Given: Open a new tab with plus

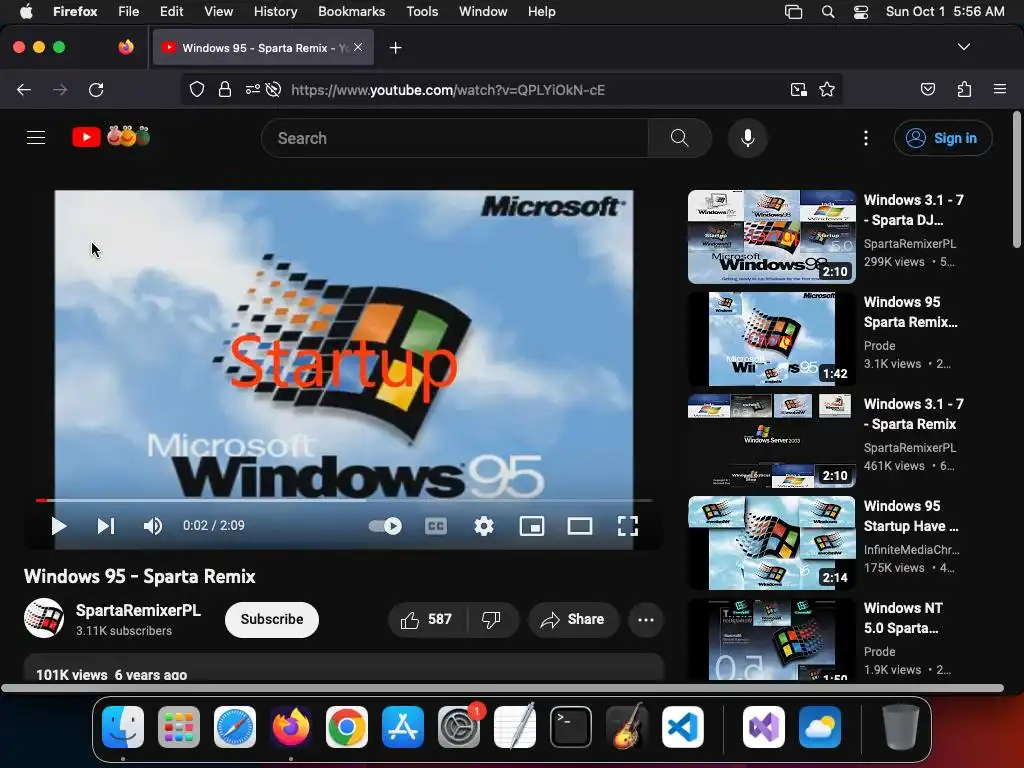Looking at the screenshot, I should point(396,48).
